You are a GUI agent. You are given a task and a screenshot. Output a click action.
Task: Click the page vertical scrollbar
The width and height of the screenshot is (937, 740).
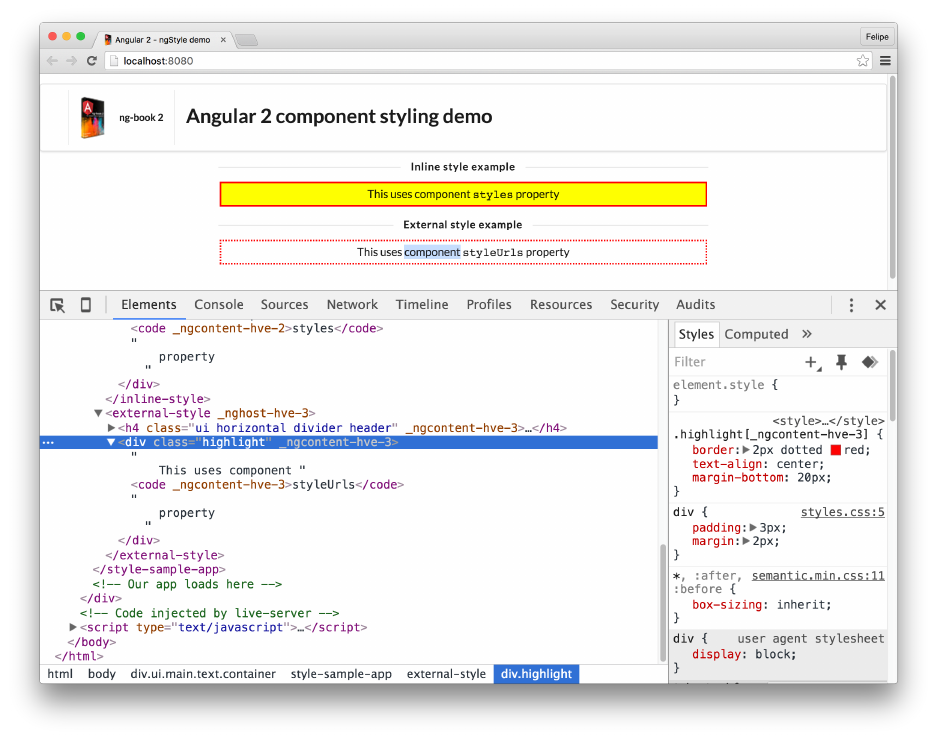892,178
